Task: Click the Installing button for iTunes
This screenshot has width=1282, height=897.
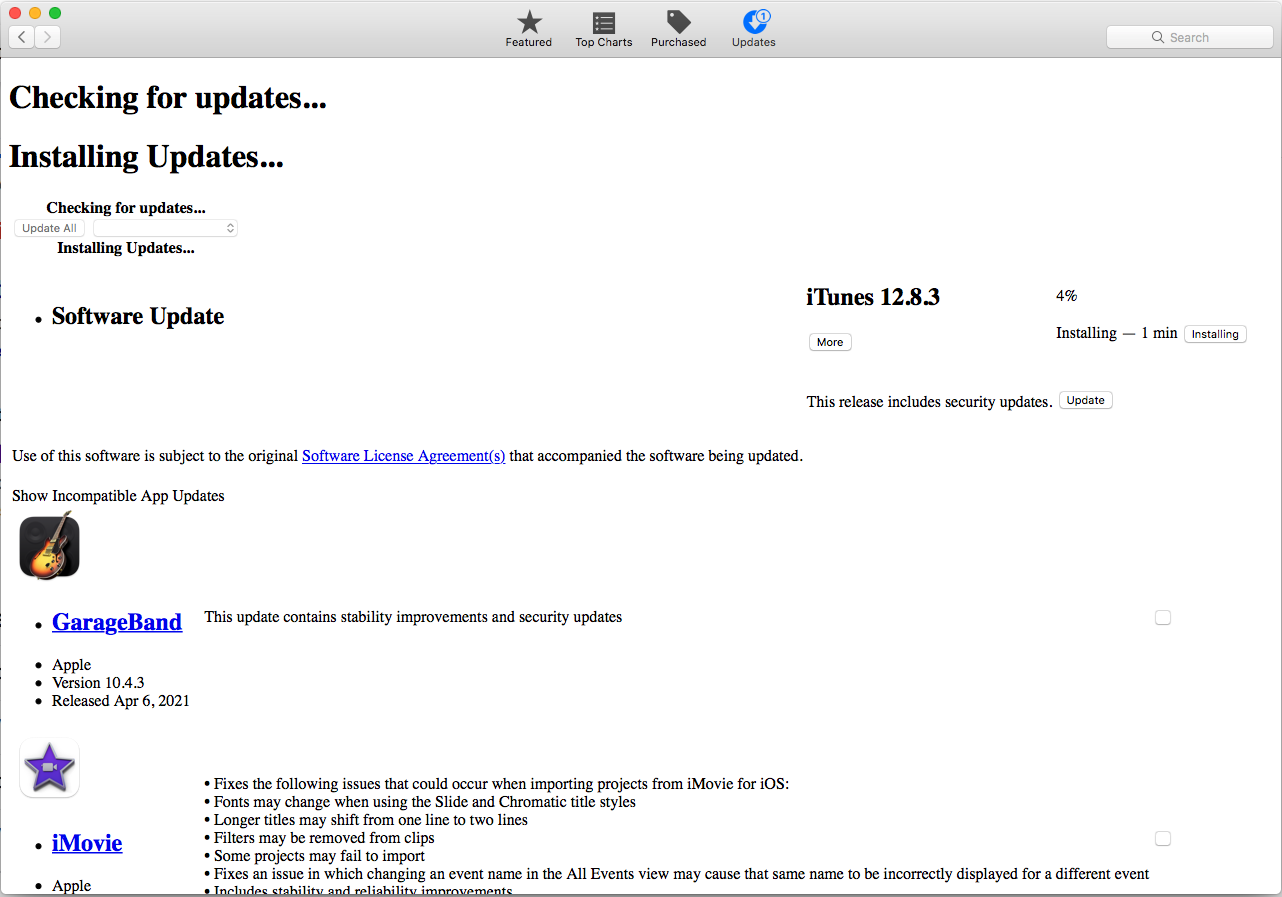Action: click(x=1215, y=334)
